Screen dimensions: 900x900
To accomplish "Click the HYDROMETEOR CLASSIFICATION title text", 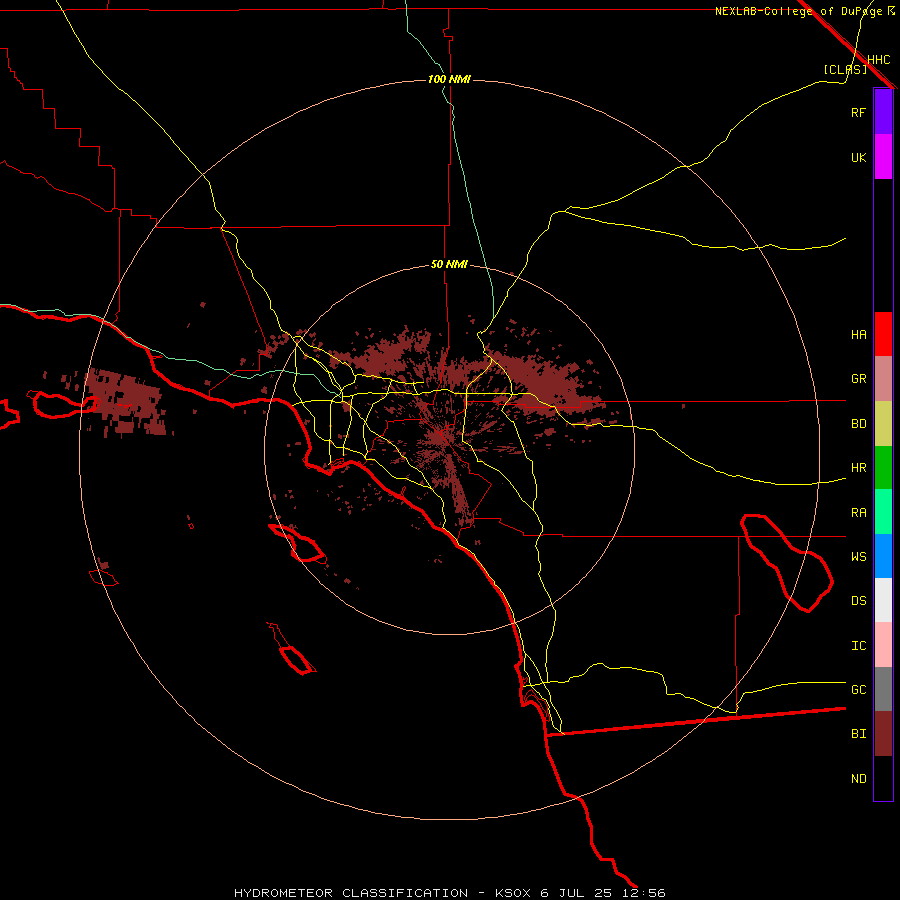I will pyautogui.click(x=351, y=893).
